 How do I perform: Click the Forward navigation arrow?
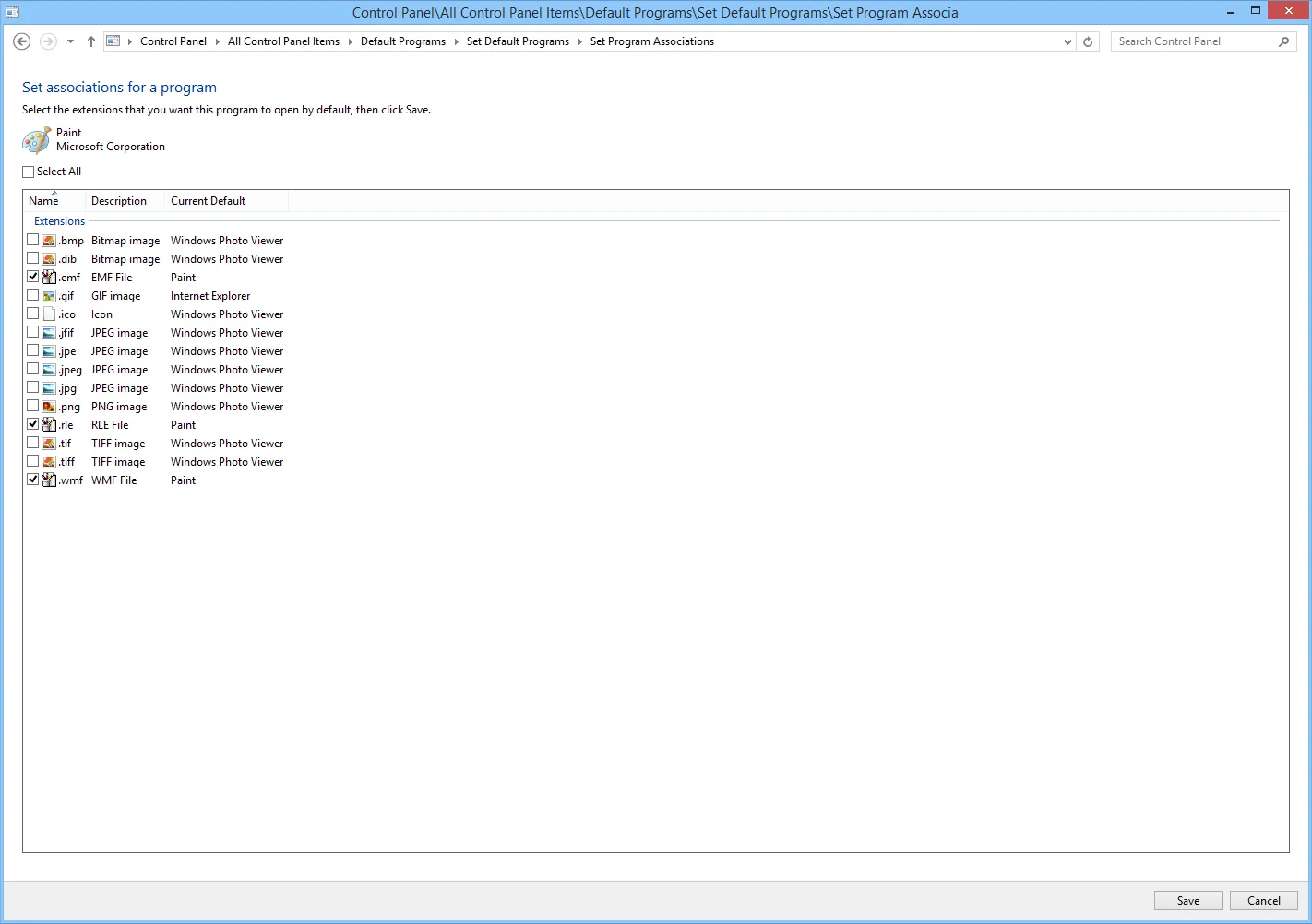[x=48, y=41]
